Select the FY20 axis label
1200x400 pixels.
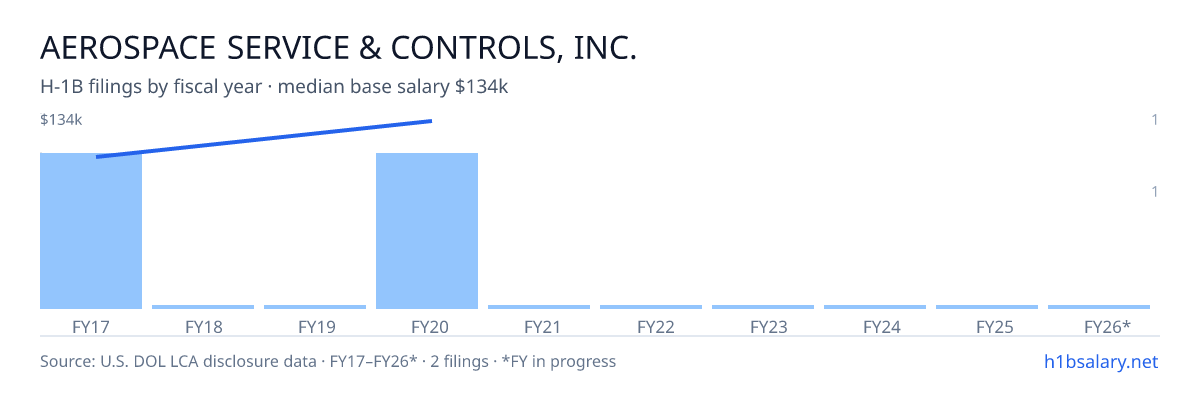[x=427, y=327]
